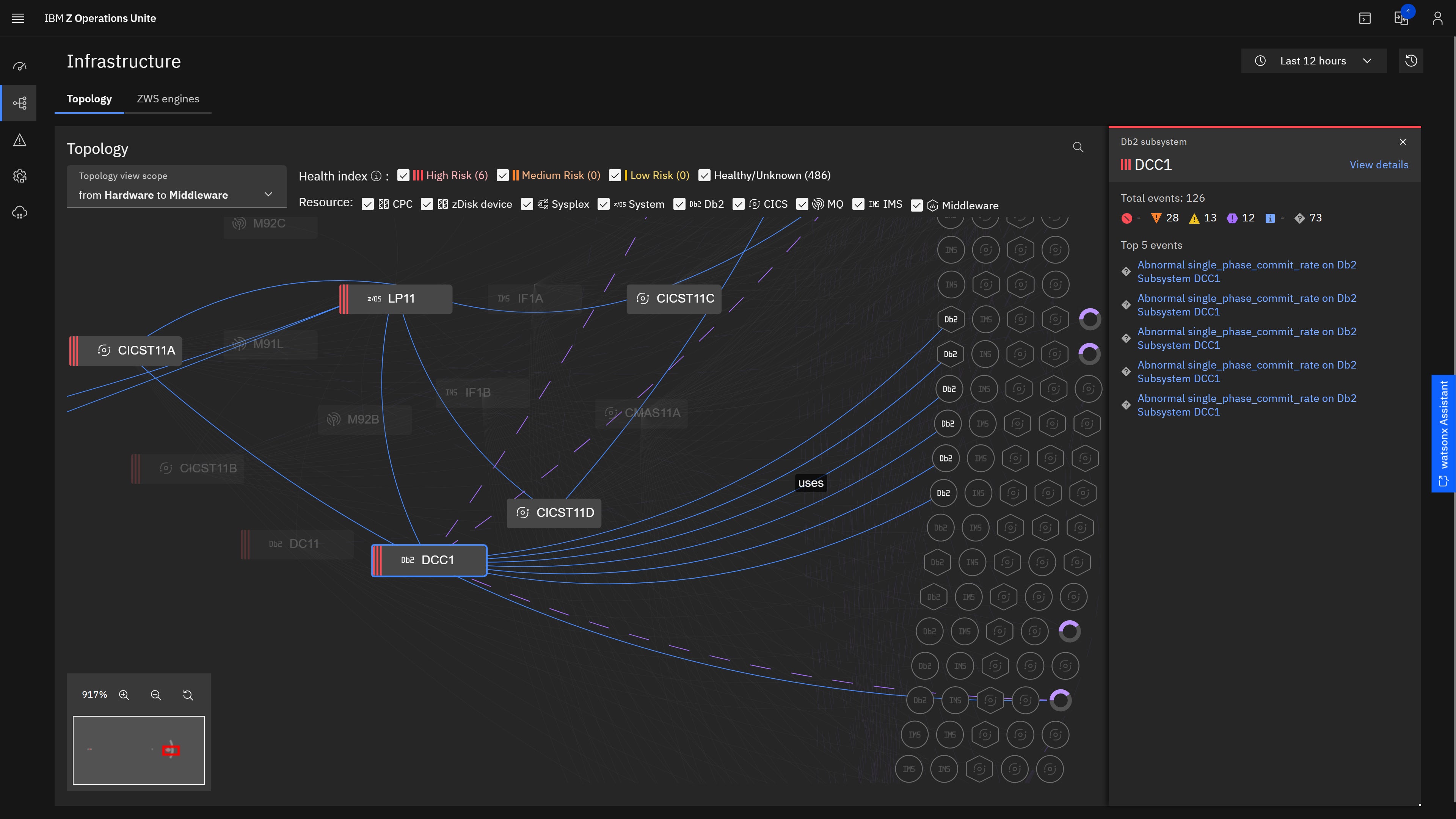The height and width of the screenshot is (819, 1456).
Task: Click the 'uses' relationship label
Action: click(x=811, y=483)
